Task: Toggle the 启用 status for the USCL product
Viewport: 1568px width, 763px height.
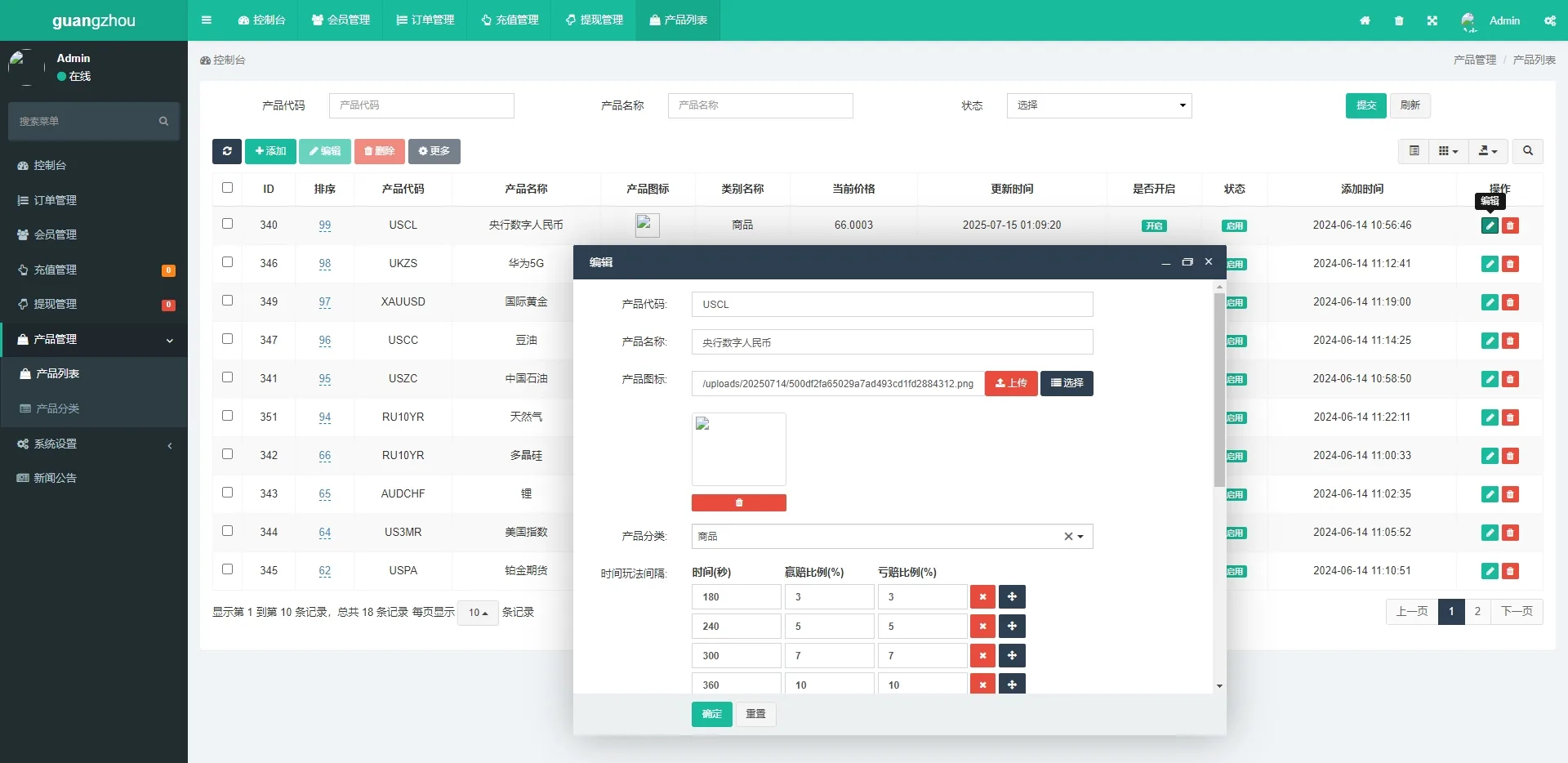Action: [x=1234, y=225]
